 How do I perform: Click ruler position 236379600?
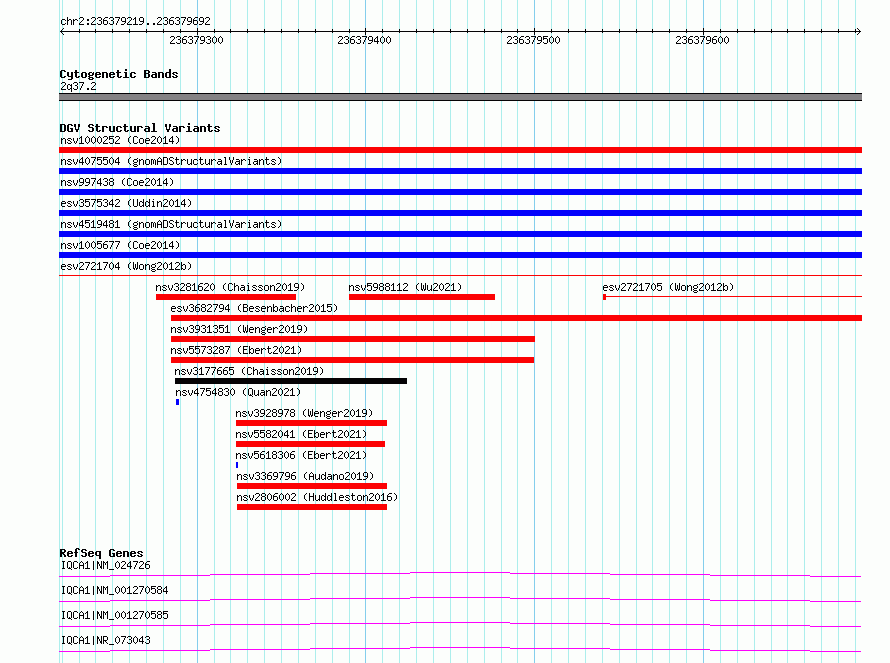[702, 40]
